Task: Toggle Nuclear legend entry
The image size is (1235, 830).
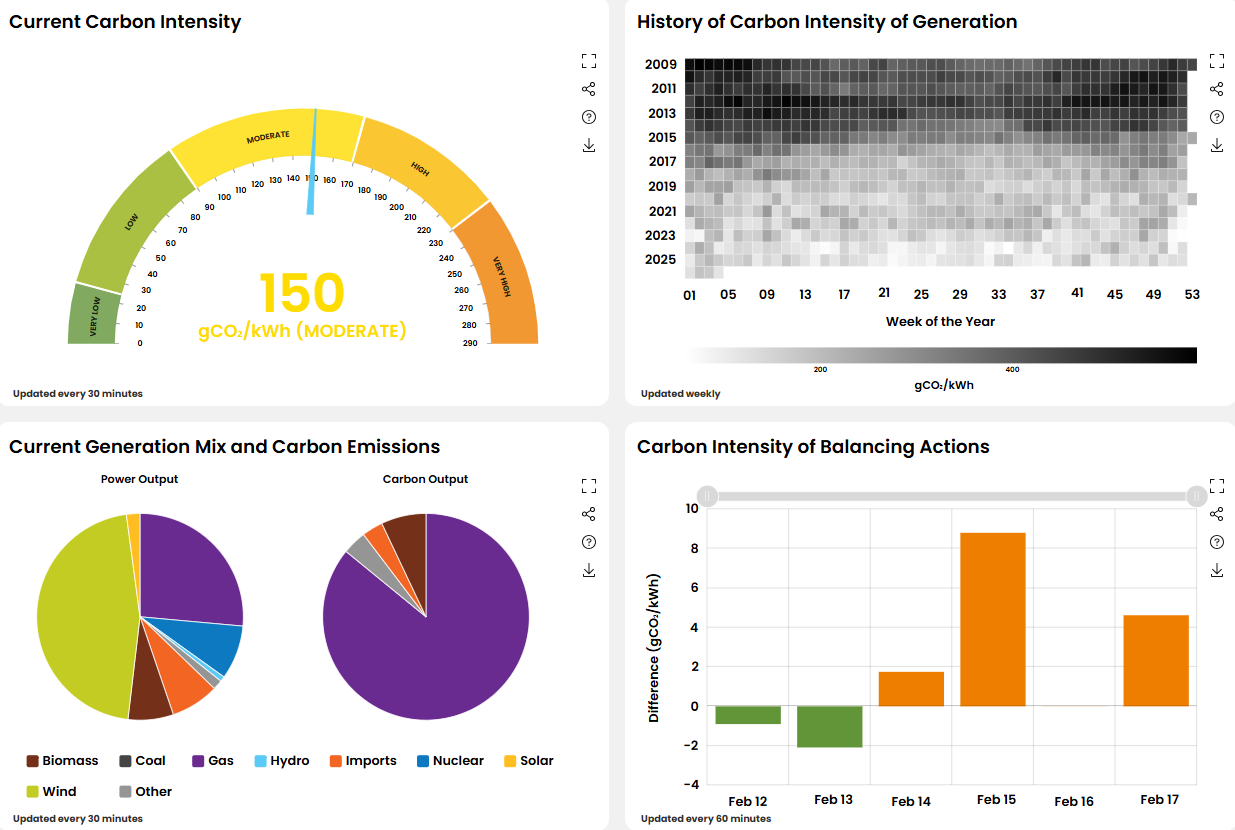Action: point(450,761)
